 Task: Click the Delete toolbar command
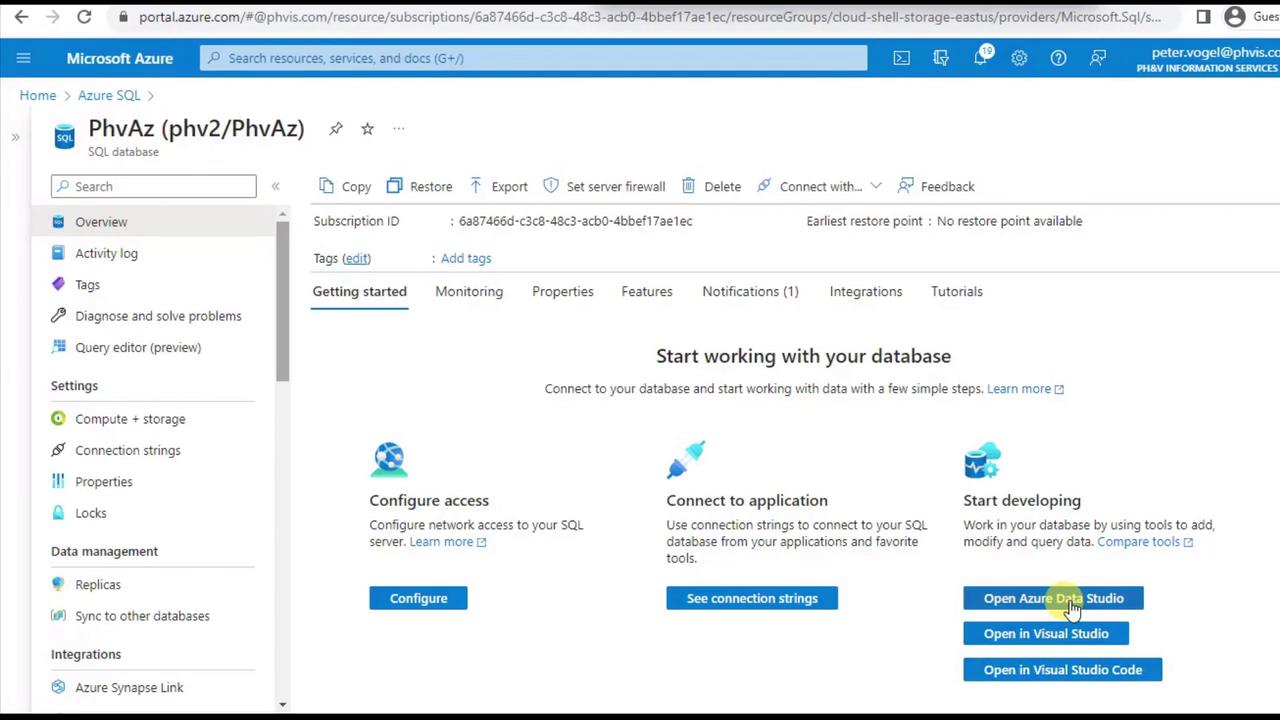(711, 186)
